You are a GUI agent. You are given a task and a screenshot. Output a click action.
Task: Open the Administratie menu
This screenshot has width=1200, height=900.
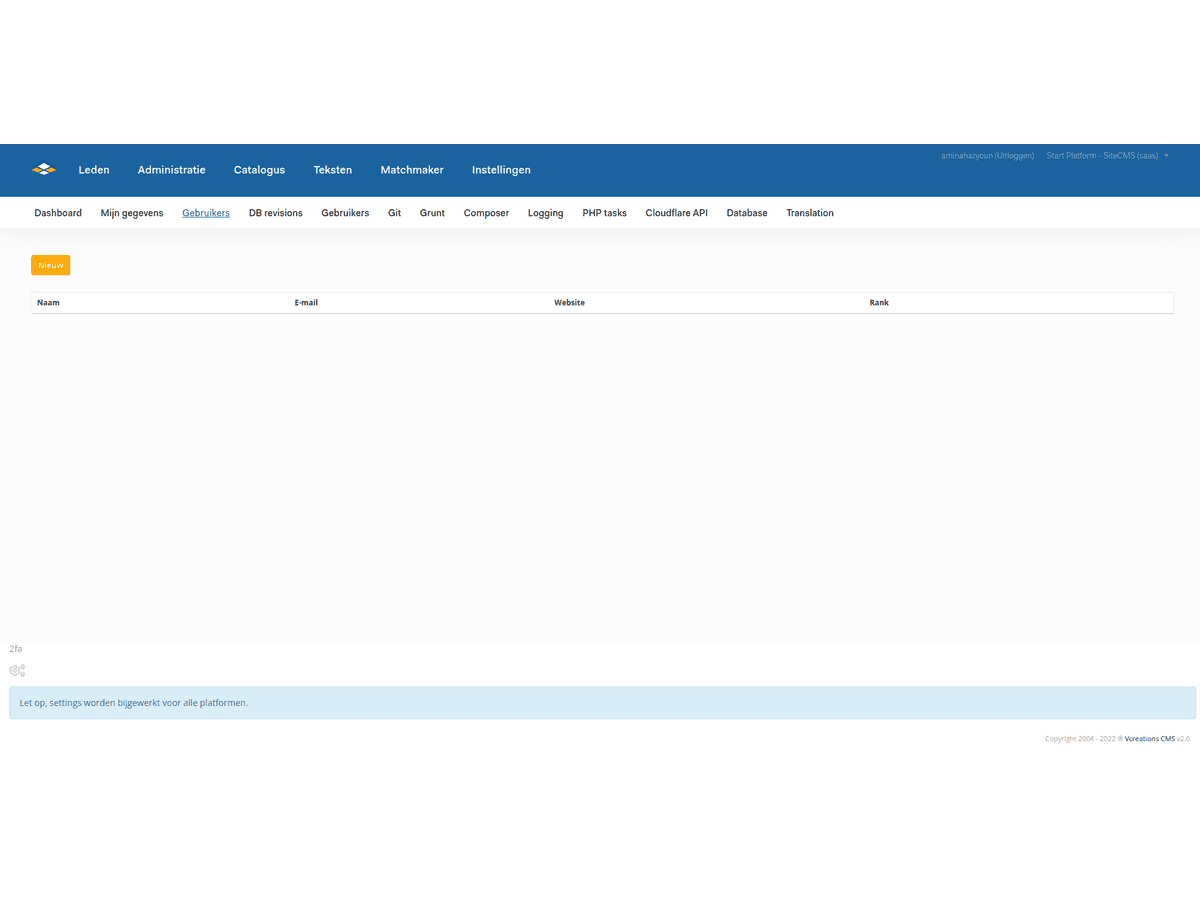coord(171,170)
